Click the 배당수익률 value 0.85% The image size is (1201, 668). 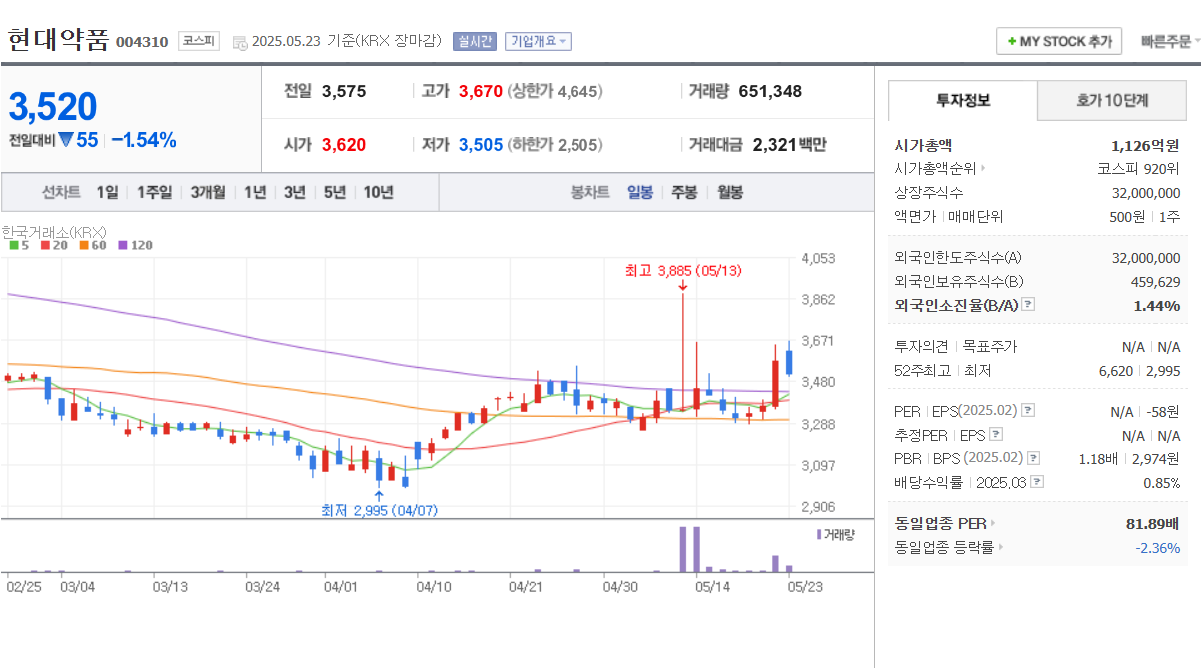[1162, 482]
